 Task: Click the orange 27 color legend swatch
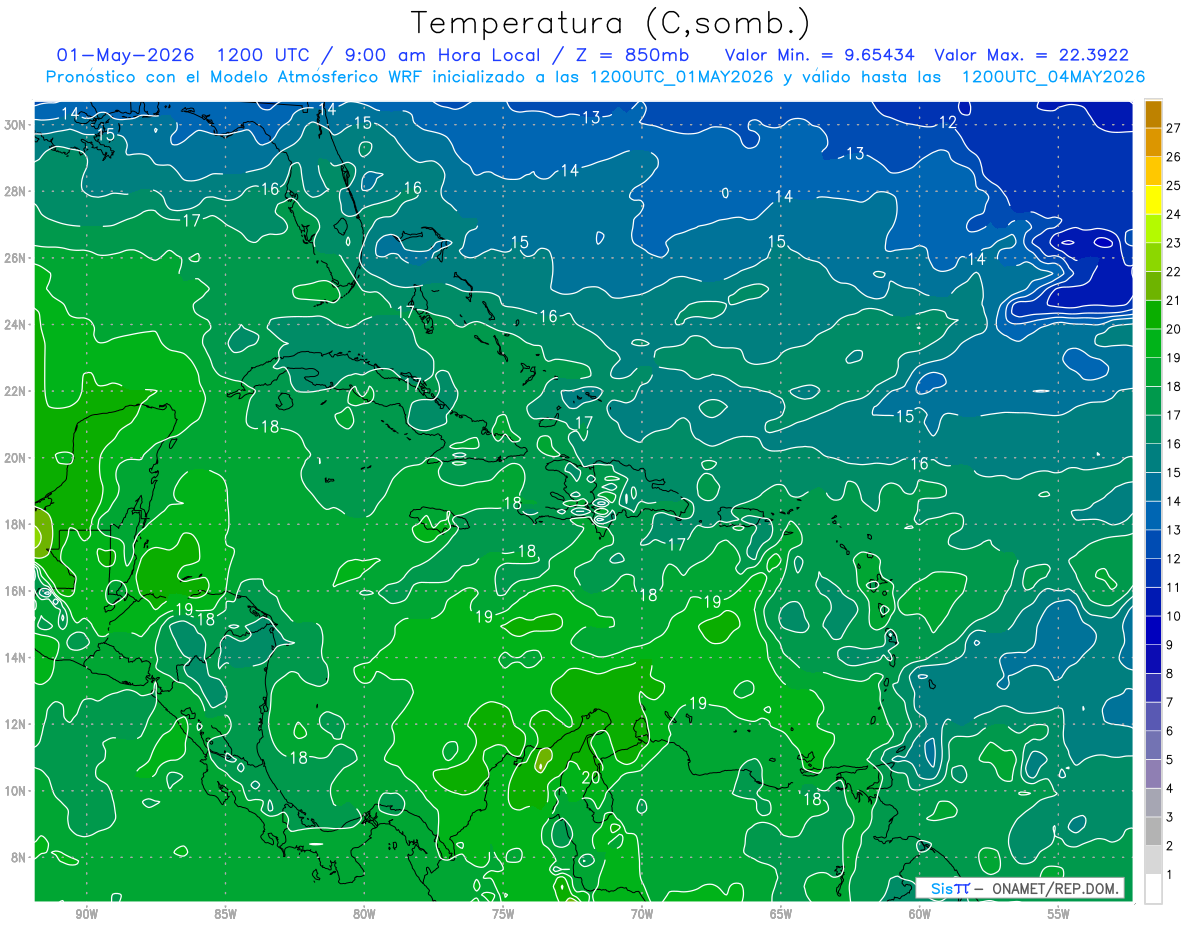point(1153,114)
